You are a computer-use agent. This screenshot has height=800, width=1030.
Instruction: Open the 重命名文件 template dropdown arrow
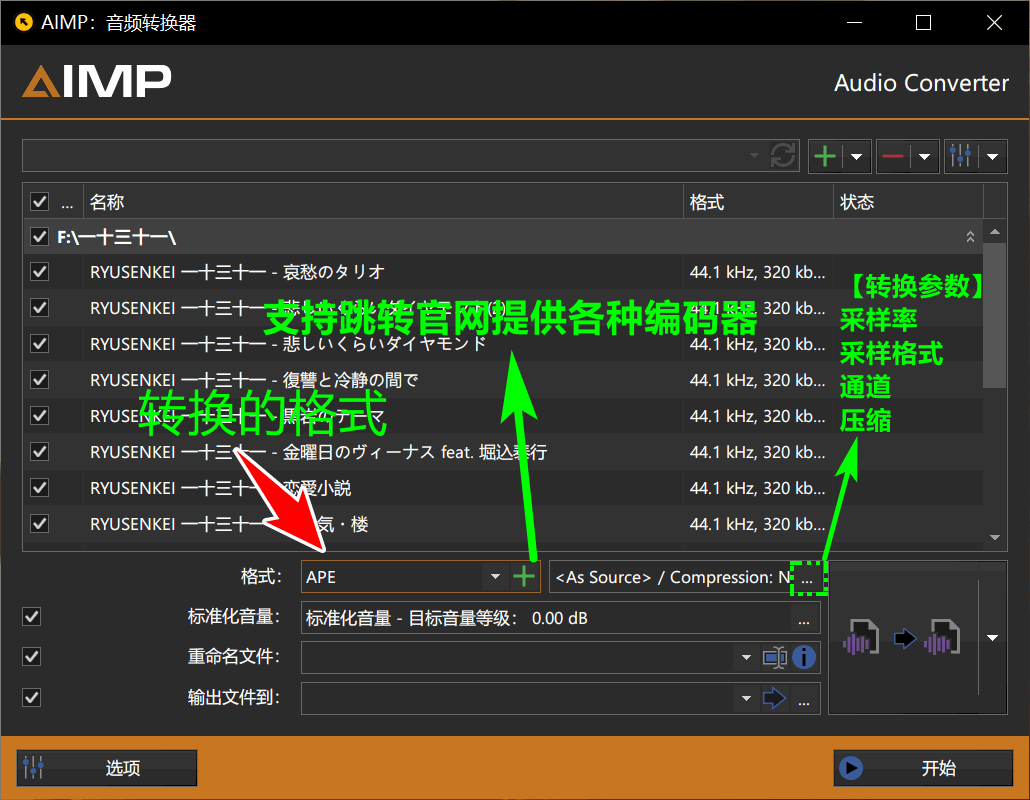pos(746,657)
